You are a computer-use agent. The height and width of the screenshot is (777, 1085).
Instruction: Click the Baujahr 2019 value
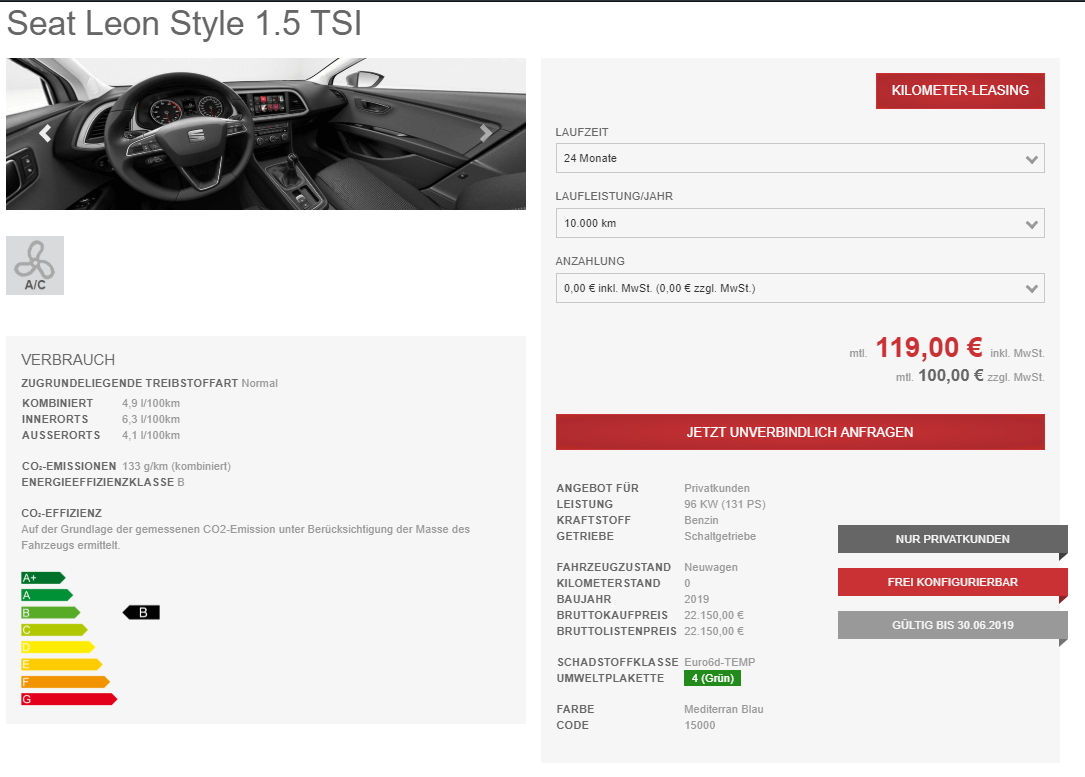click(696, 599)
